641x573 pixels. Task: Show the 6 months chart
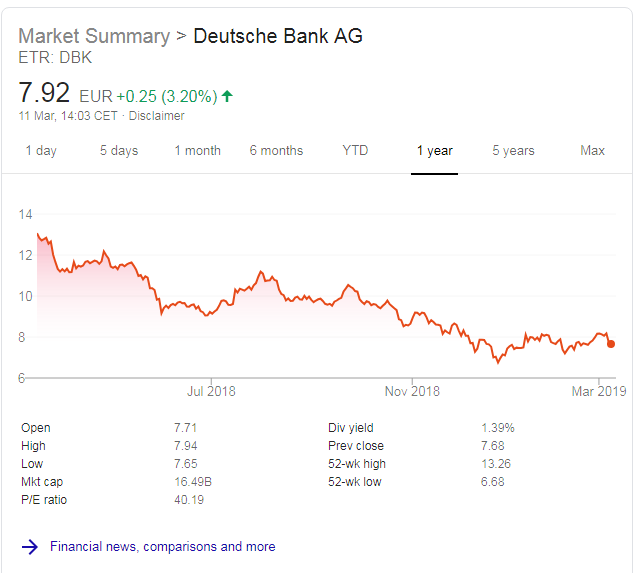[x=276, y=151]
